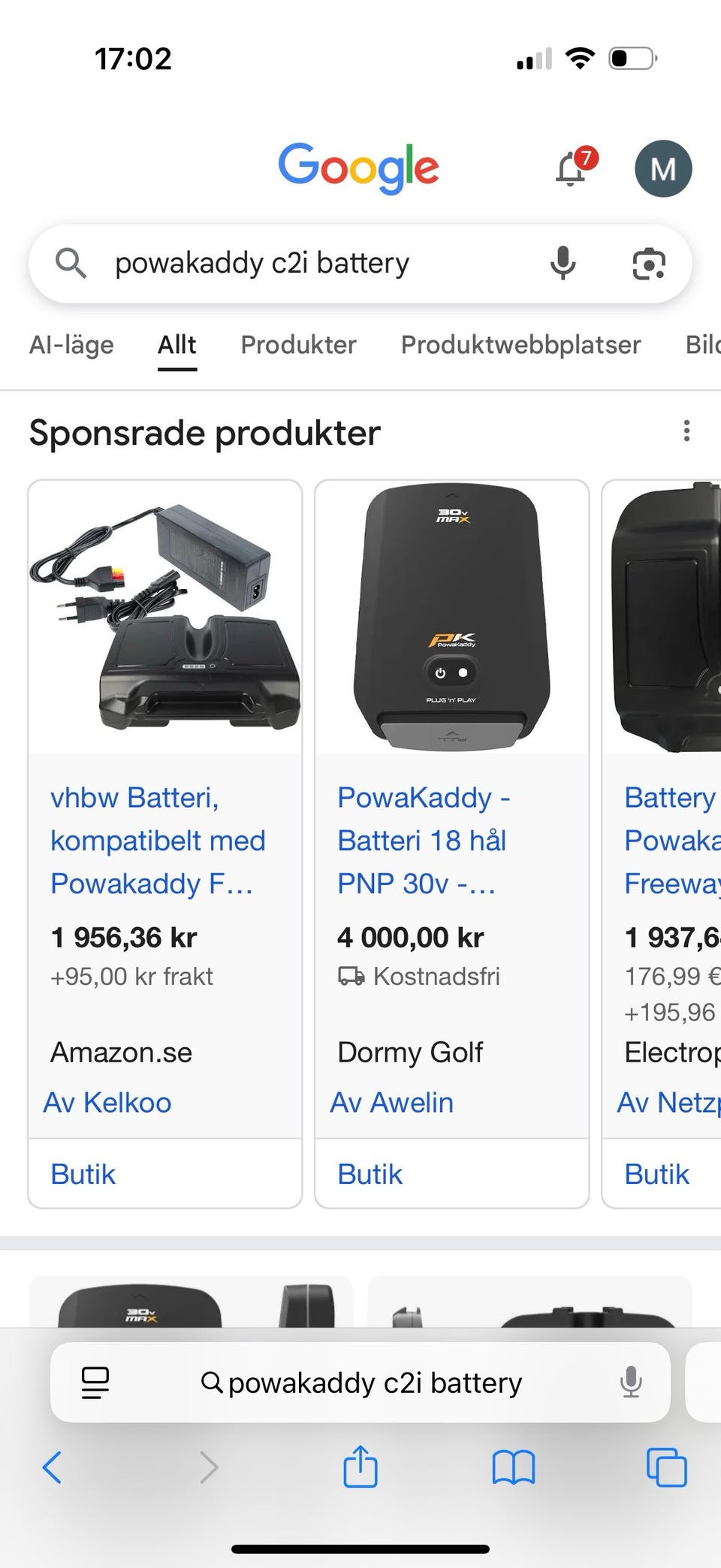Open PowaKaddy 30v Max battery image
The image size is (721, 1568).
tap(451, 616)
